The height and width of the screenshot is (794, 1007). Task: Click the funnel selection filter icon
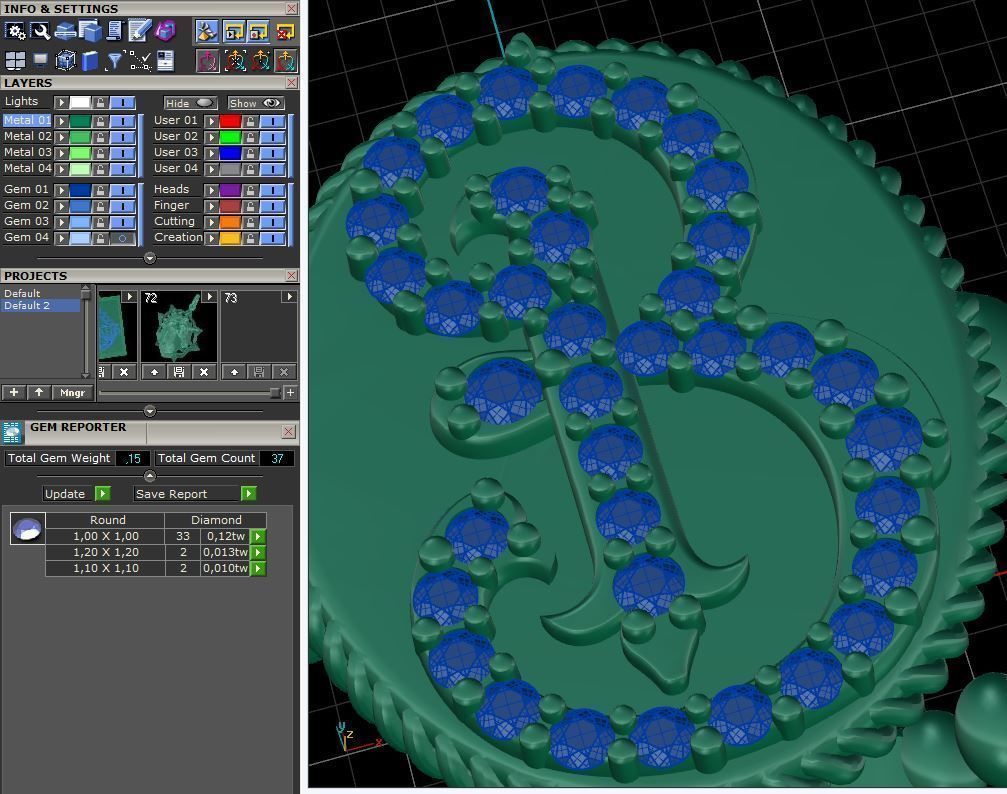(115, 60)
